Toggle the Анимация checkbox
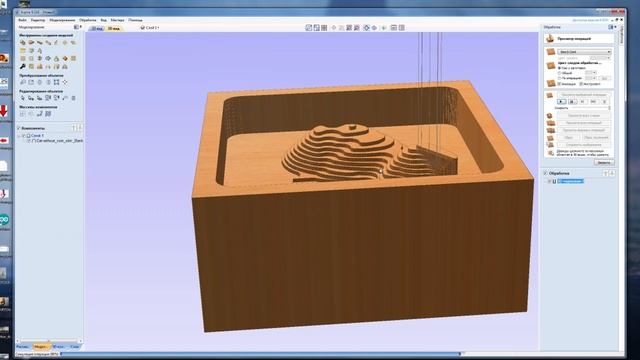The height and width of the screenshot is (360, 640). click(x=559, y=84)
